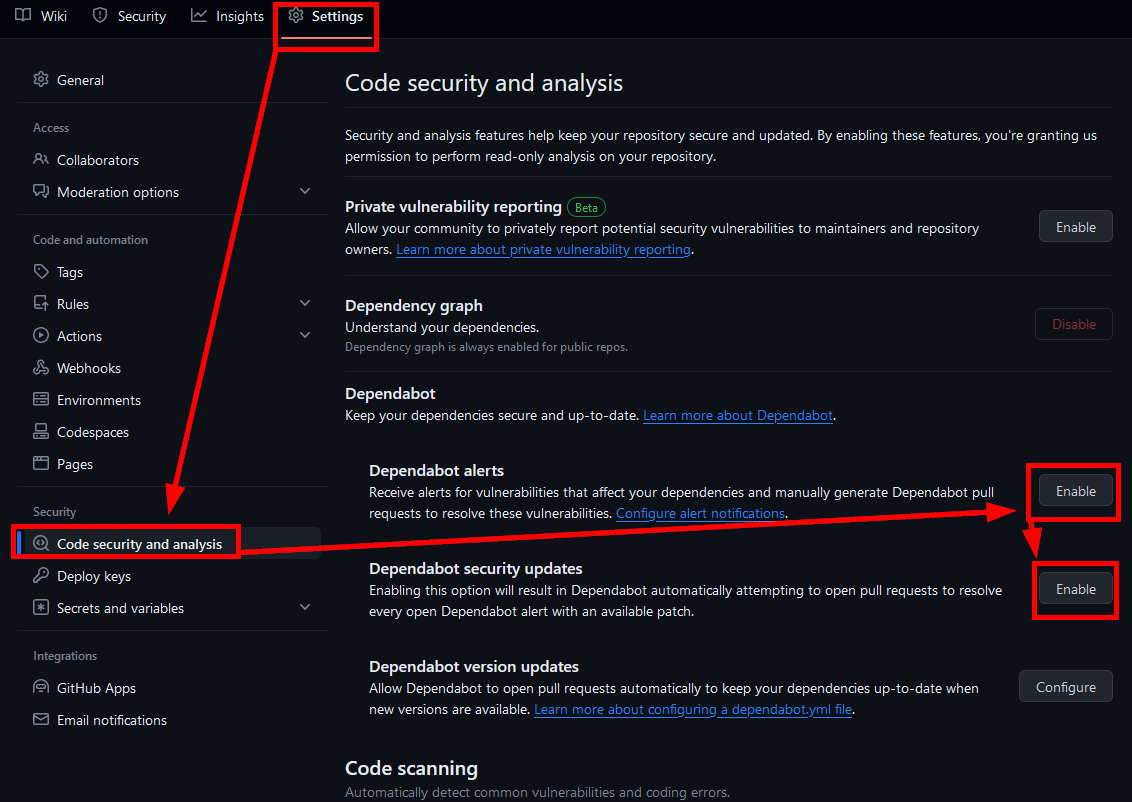Select Code security and analysis sidebar item
1132x802 pixels.
(139, 544)
